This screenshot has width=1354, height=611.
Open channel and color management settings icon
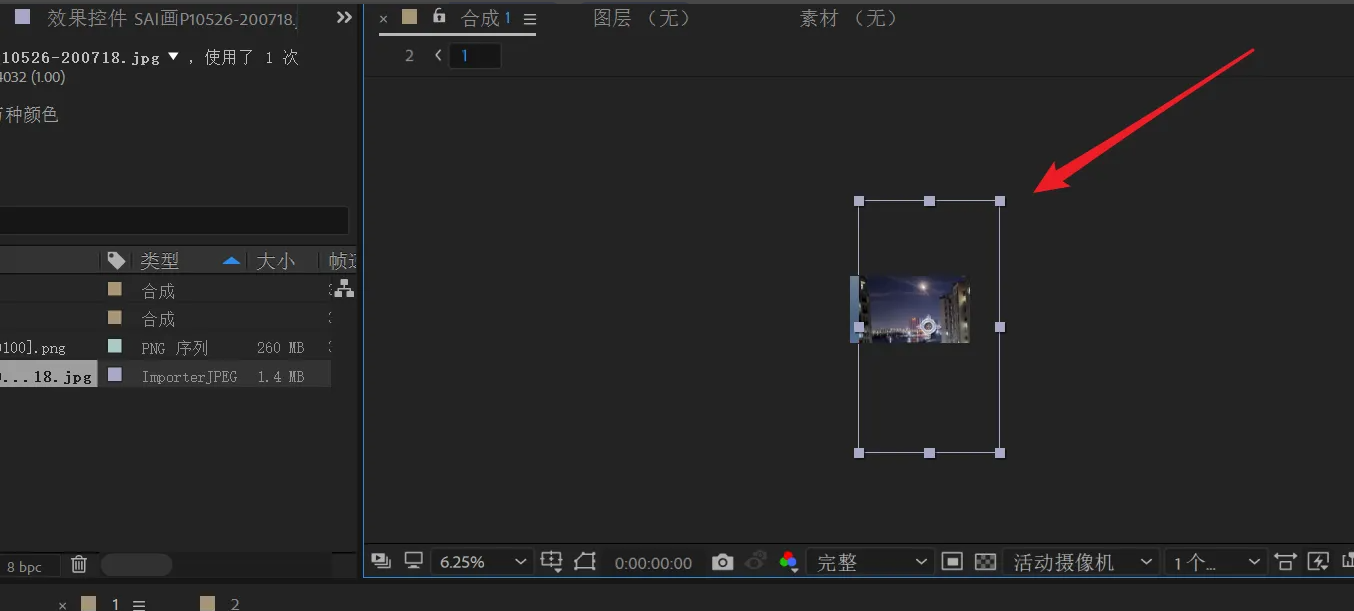(x=789, y=562)
